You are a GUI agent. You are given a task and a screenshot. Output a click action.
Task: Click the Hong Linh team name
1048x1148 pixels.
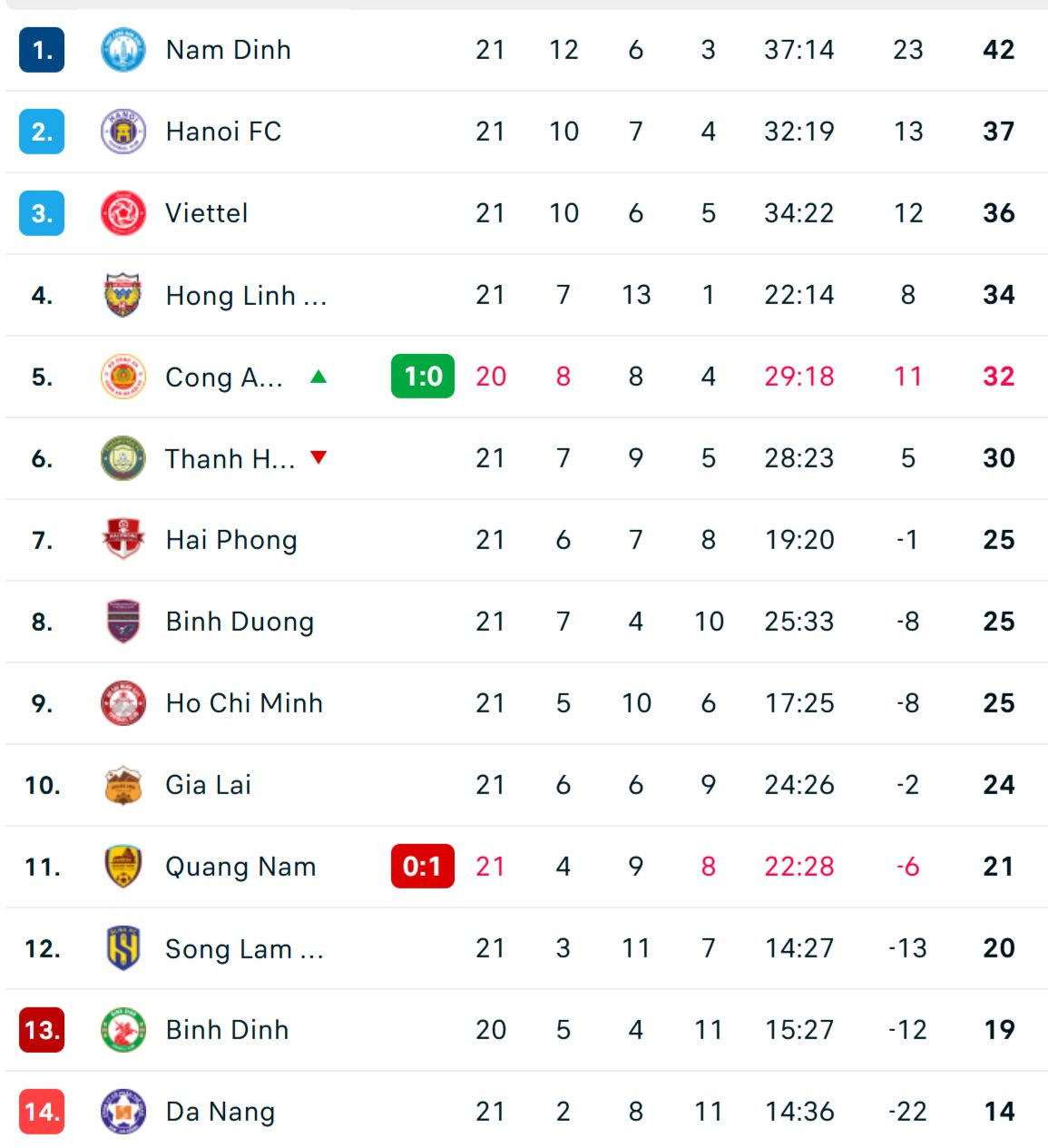[x=245, y=295]
